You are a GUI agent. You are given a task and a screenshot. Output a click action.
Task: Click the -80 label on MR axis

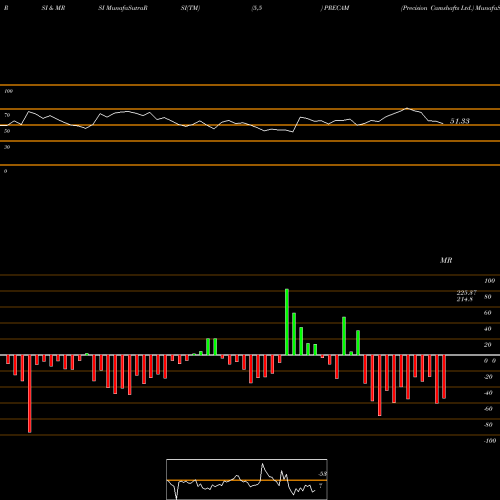pyautogui.click(x=488, y=425)
